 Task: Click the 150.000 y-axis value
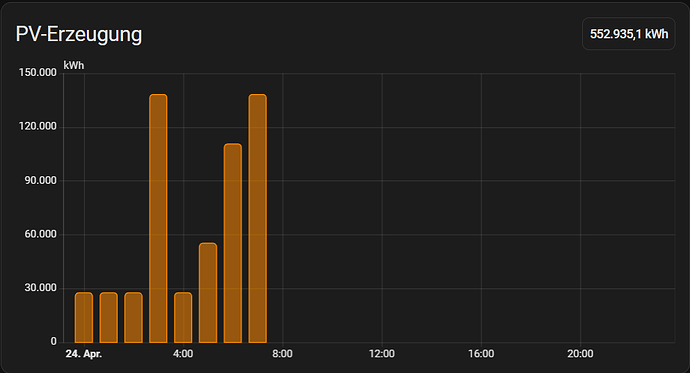pos(38,73)
